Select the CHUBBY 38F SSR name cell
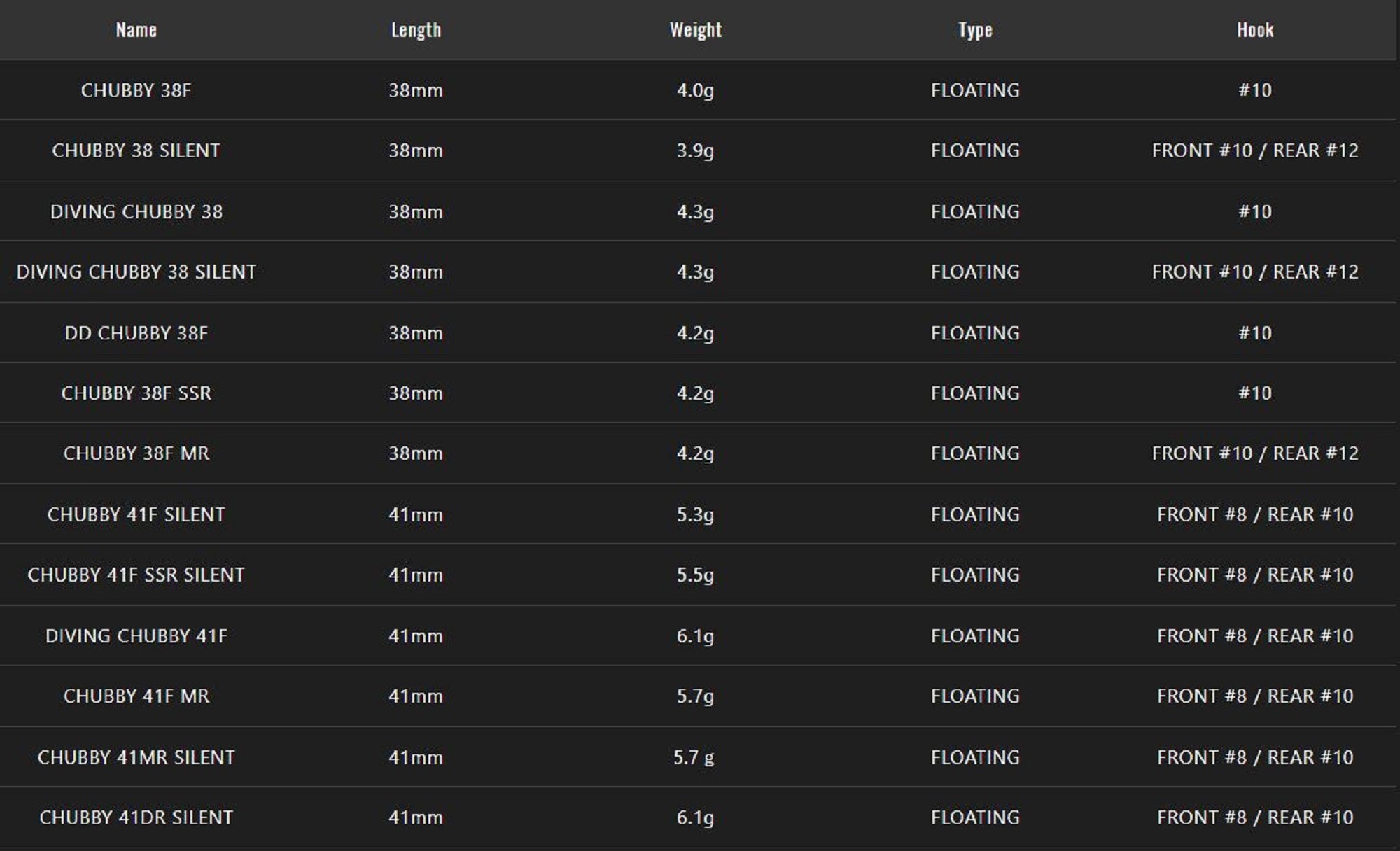1400x851 pixels. pyautogui.click(x=136, y=393)
